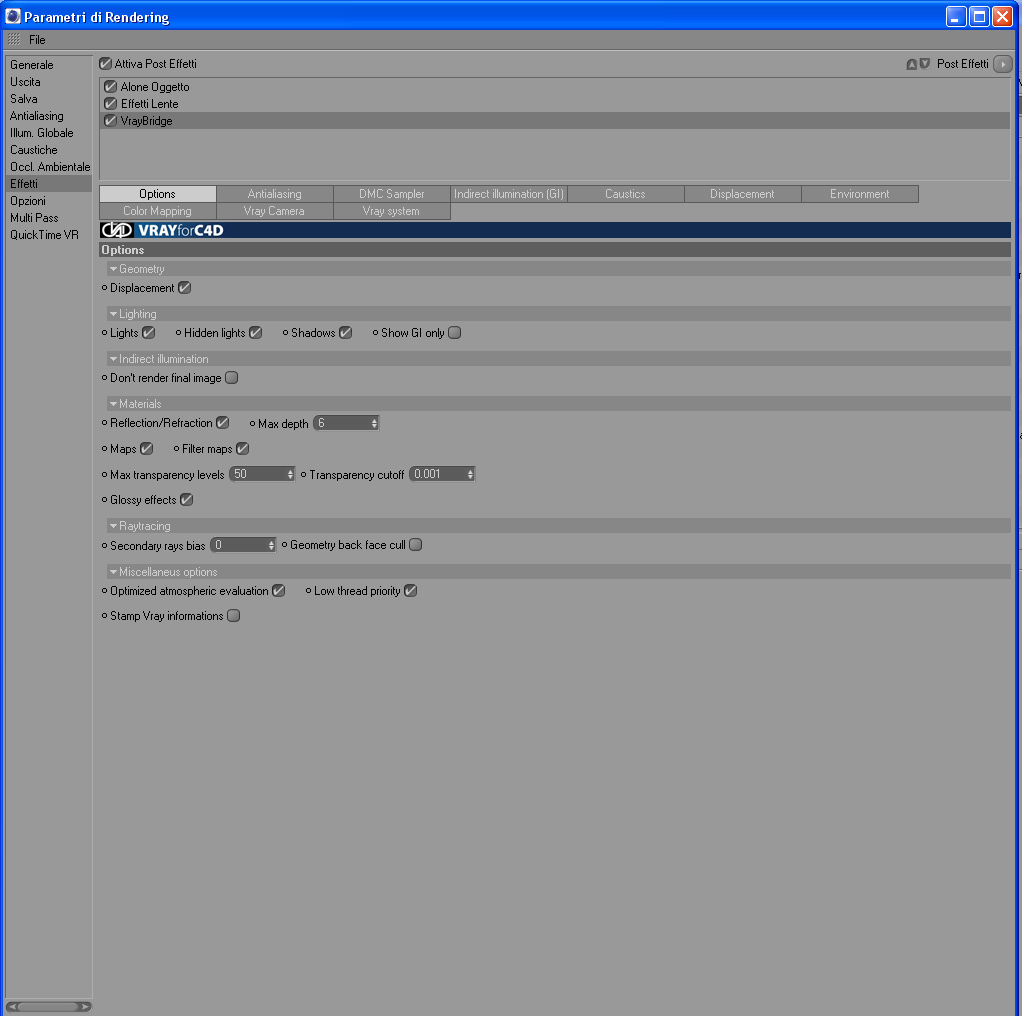
Task: Open the Caustics tab
Action: [625, 194]
